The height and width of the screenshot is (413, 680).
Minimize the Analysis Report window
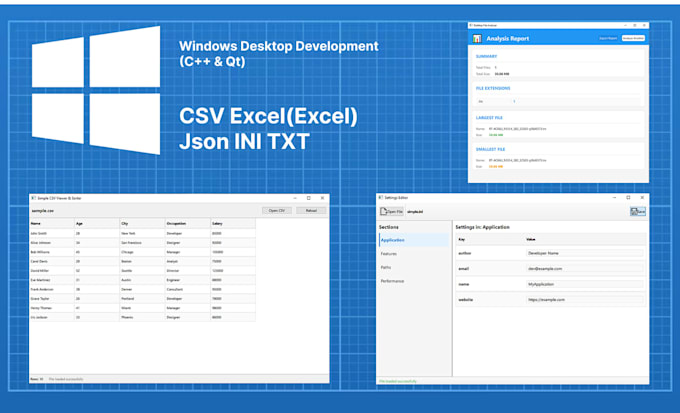click(x=624, y=26)
